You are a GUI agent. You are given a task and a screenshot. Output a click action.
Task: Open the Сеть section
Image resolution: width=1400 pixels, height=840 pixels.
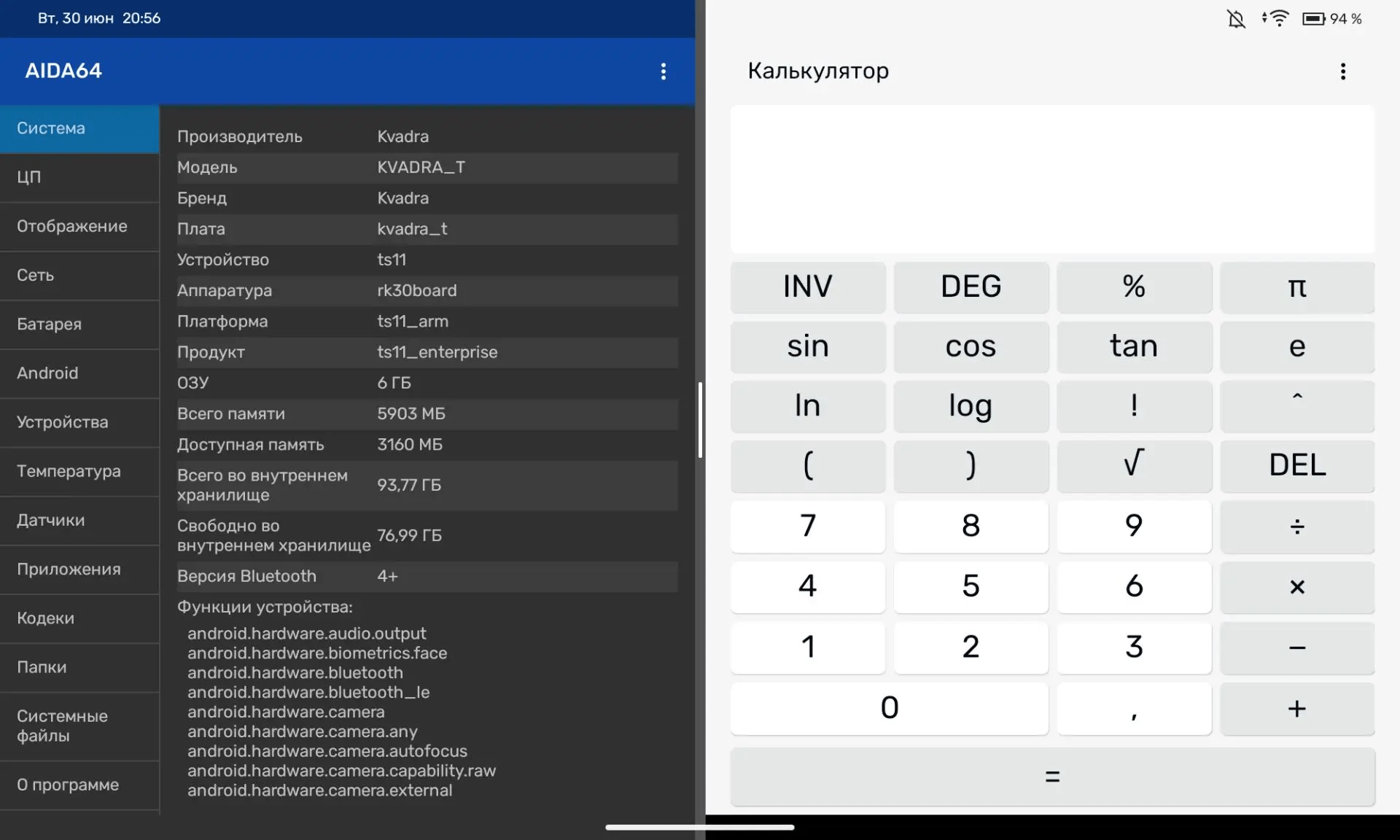coord(79,275)
